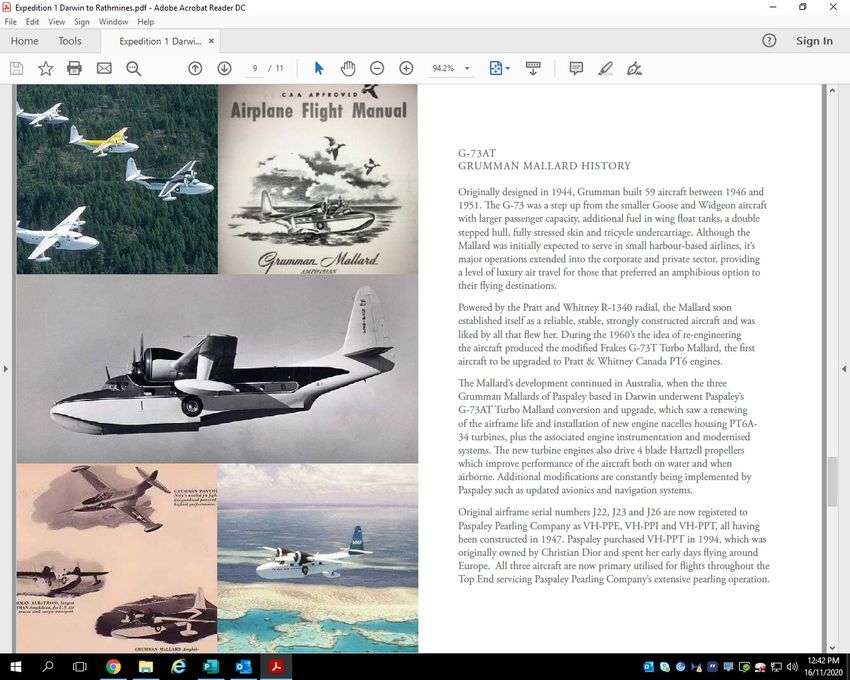Open the Windows Start menu
Screen dimensions: 850x680
pyautogui.click(x=15, y=666)
